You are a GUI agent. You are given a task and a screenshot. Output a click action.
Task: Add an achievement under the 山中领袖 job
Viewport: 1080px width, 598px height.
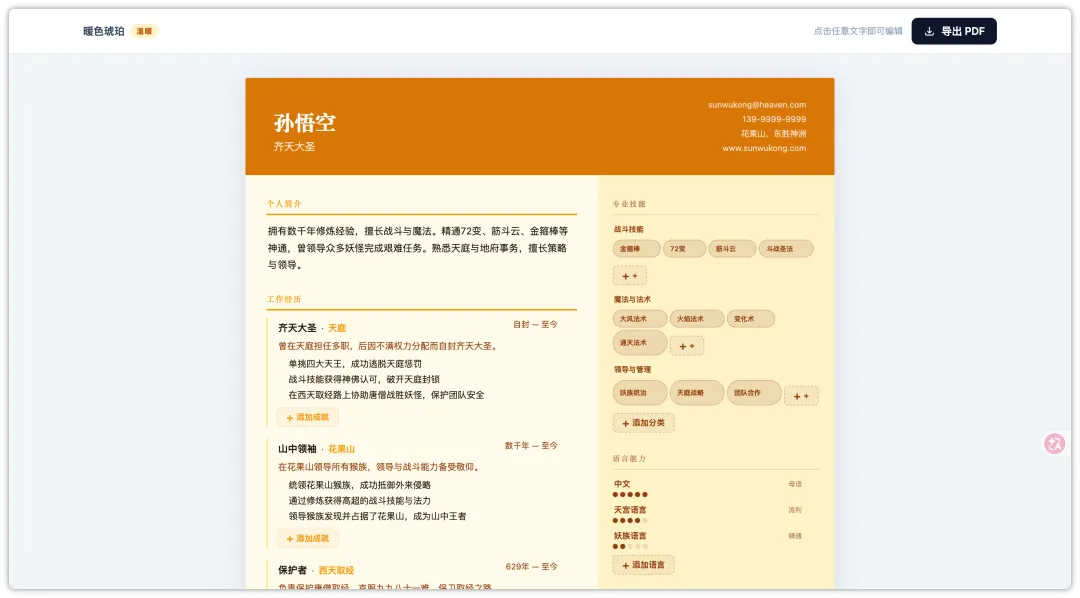307,539
